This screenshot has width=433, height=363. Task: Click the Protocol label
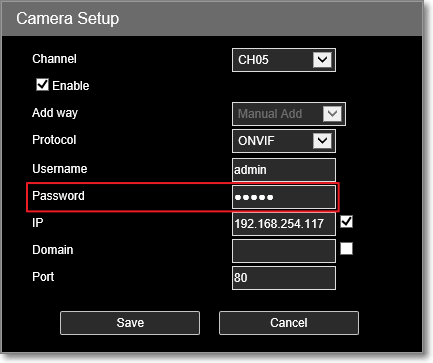(54, 140)
